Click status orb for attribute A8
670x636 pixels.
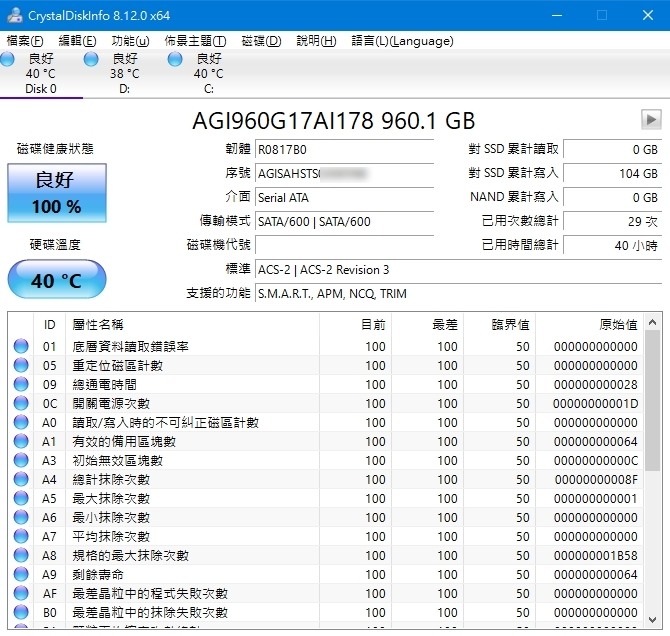21,555
